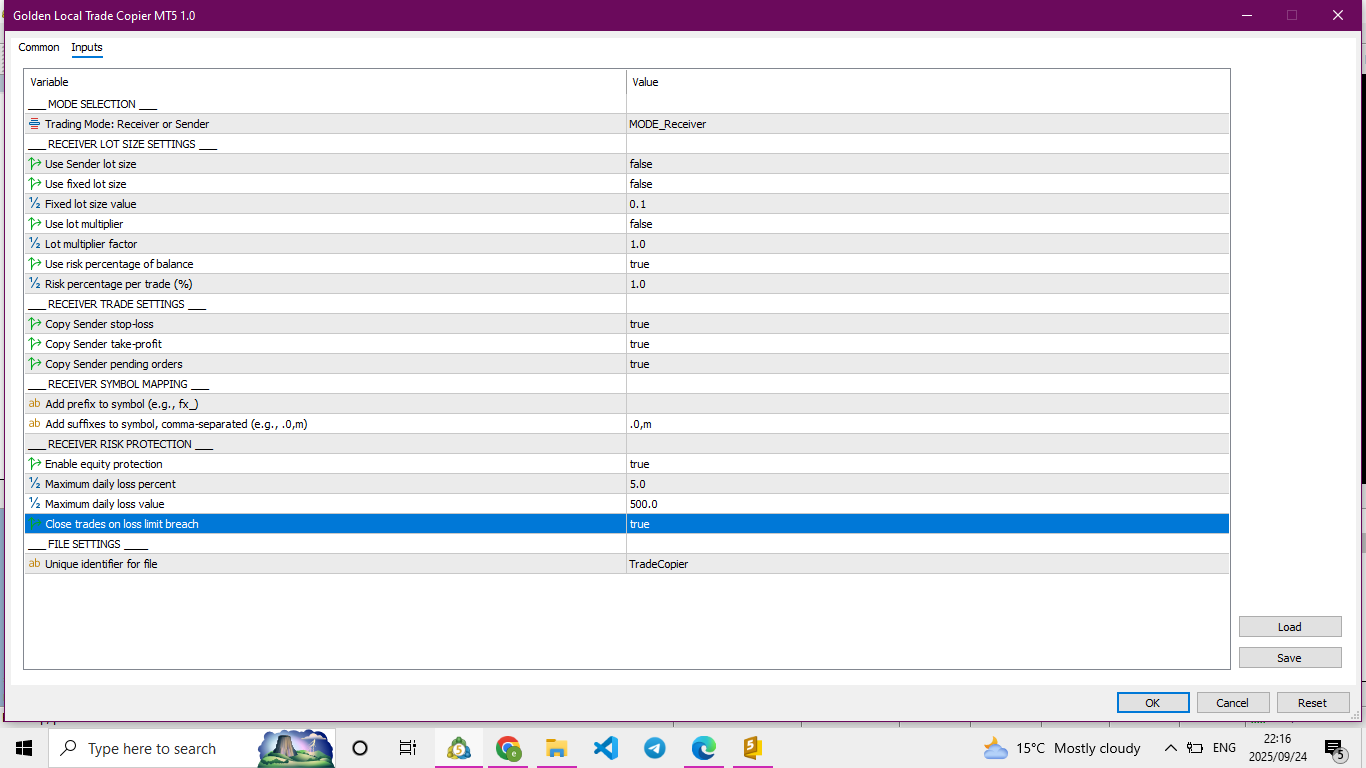
Task: Click the icon beside Use lot multiplier
Action: [35, 224]
